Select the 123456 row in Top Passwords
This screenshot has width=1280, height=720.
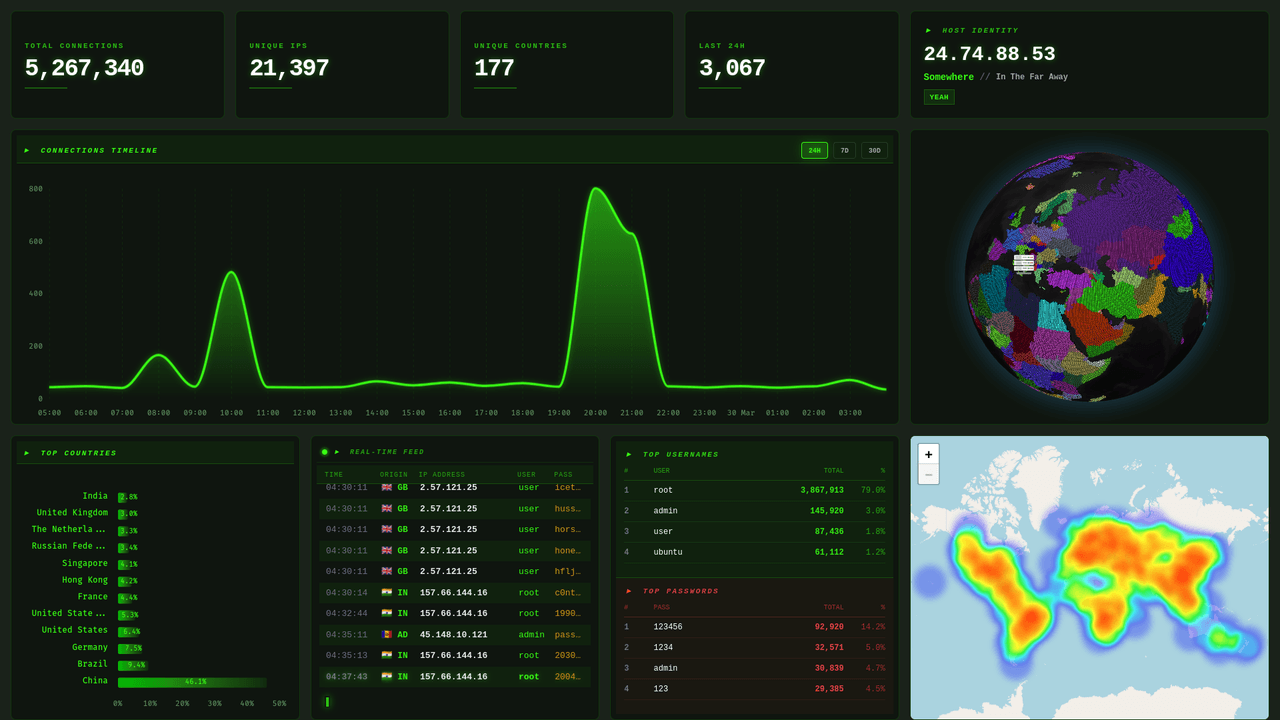(754, 627)
